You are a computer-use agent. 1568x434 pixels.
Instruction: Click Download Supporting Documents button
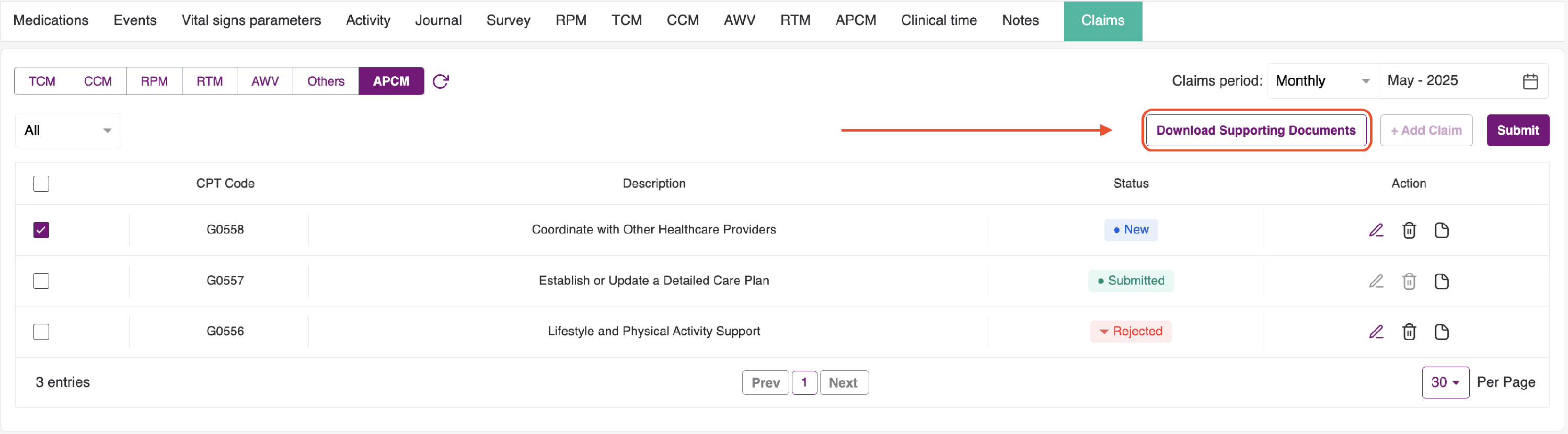tap(1255, 131)
